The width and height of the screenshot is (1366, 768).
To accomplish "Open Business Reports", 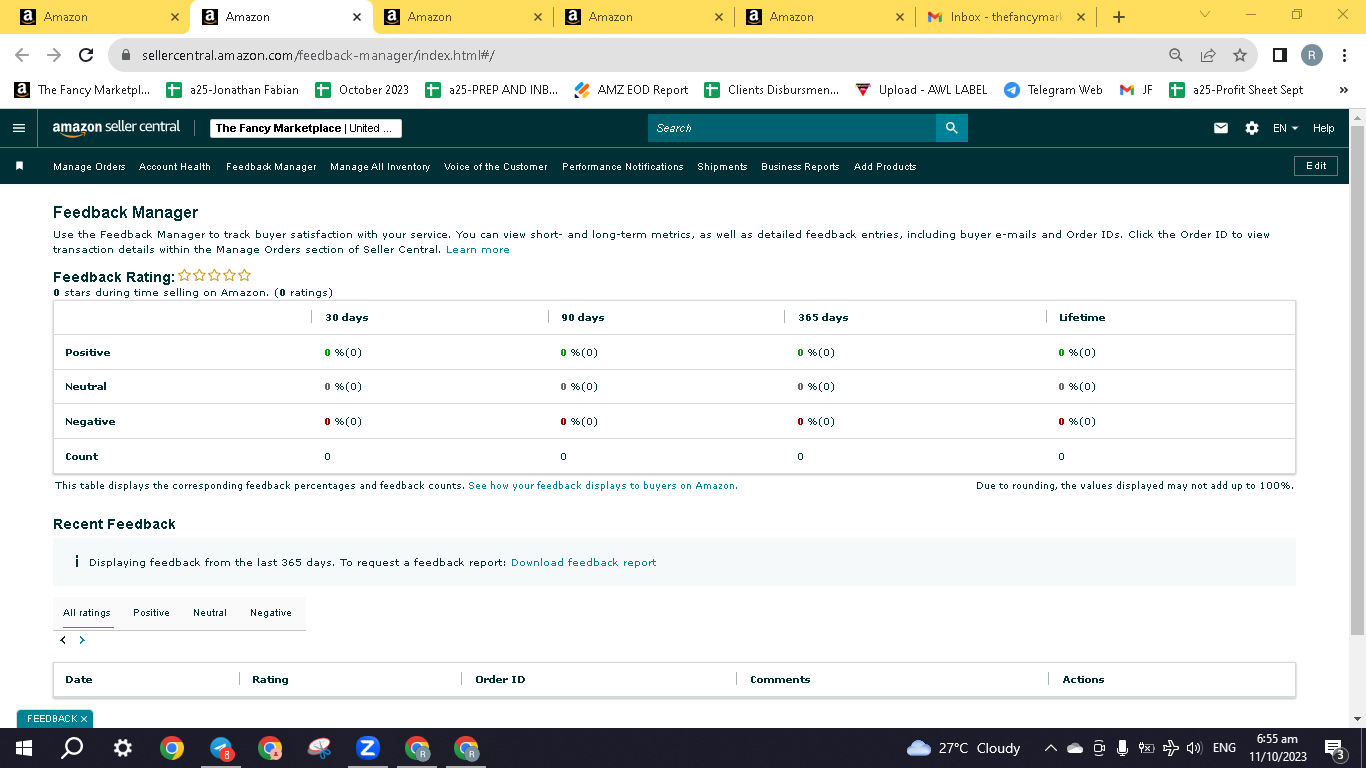I will (x=800, y=167).
